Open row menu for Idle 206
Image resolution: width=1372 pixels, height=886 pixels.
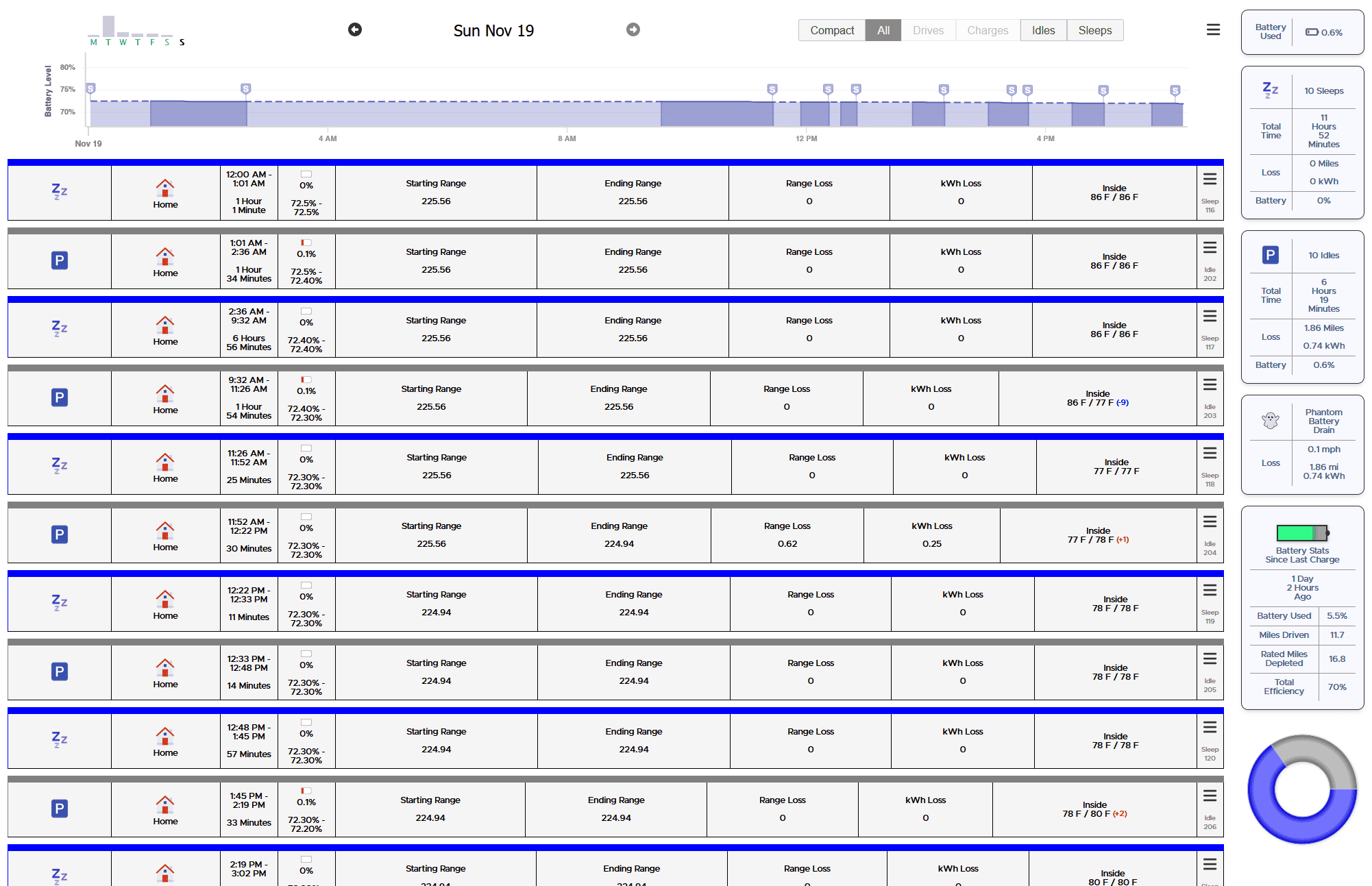coord(1210,796)
